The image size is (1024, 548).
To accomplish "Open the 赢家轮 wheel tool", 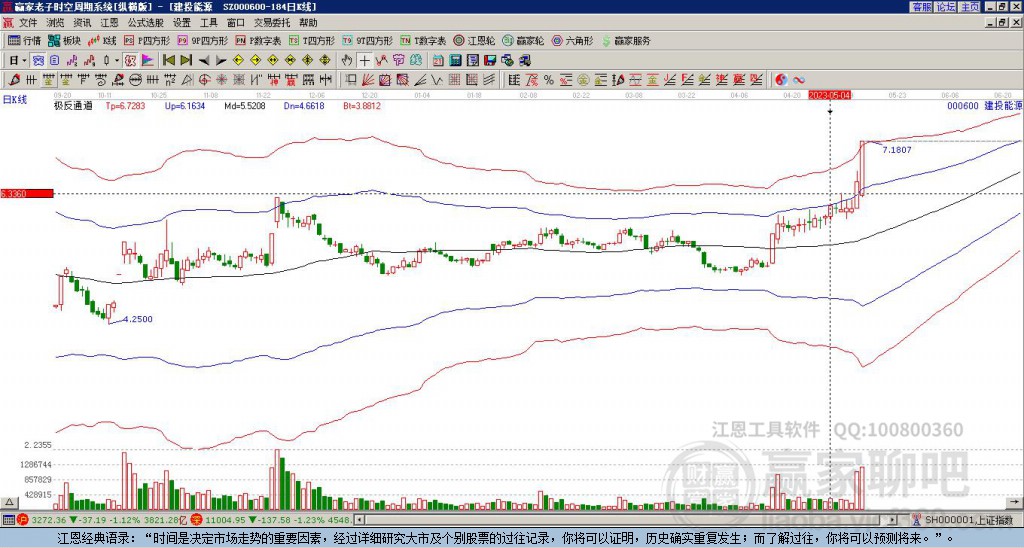I will 523,40.
